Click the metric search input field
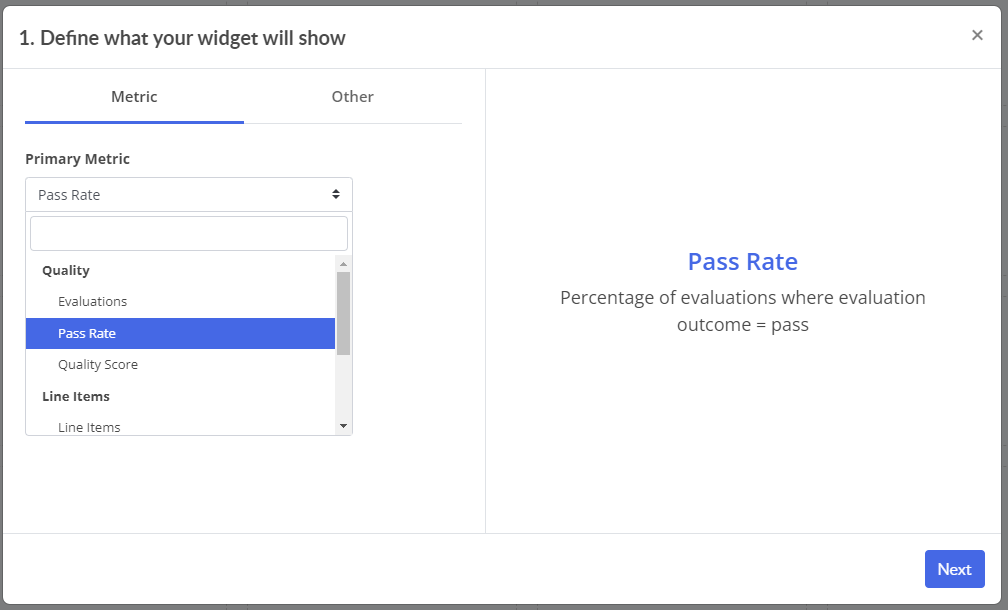 (189, 233)
